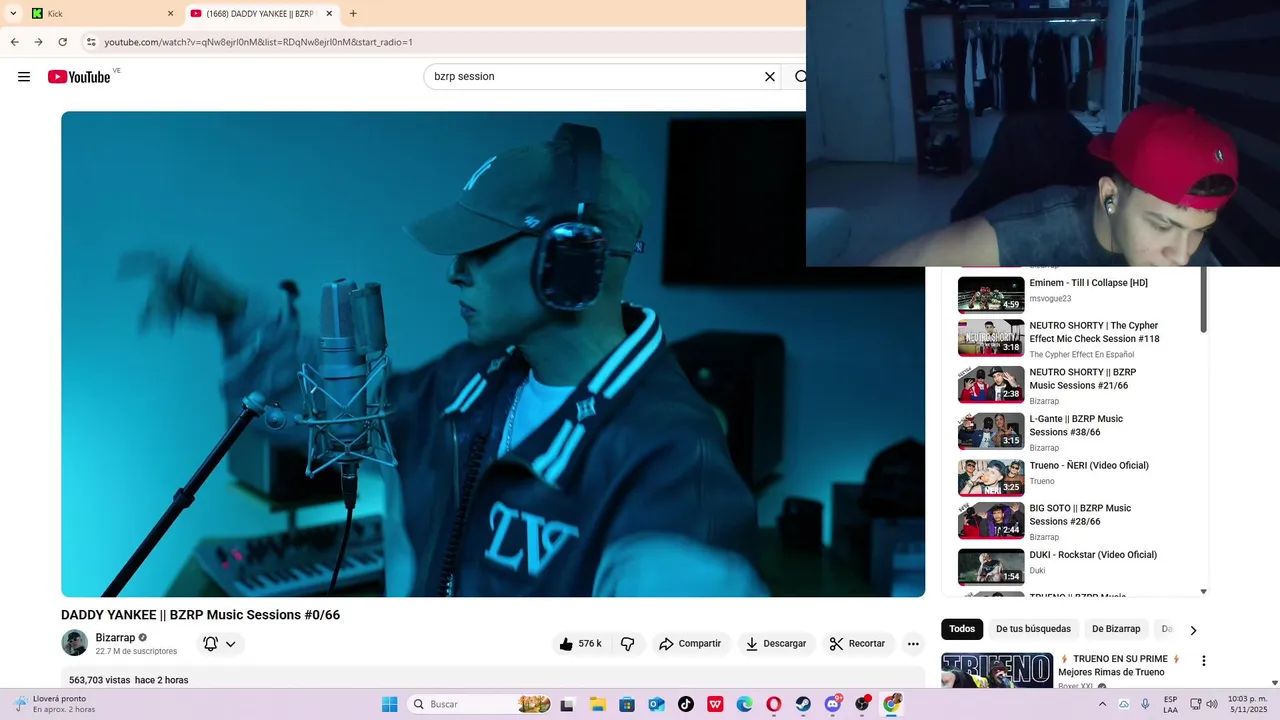The height and width of the screenshot is (720, 1280).
Task: Toggle the notification bell for Bizarrap
Action: pos(210,644)
